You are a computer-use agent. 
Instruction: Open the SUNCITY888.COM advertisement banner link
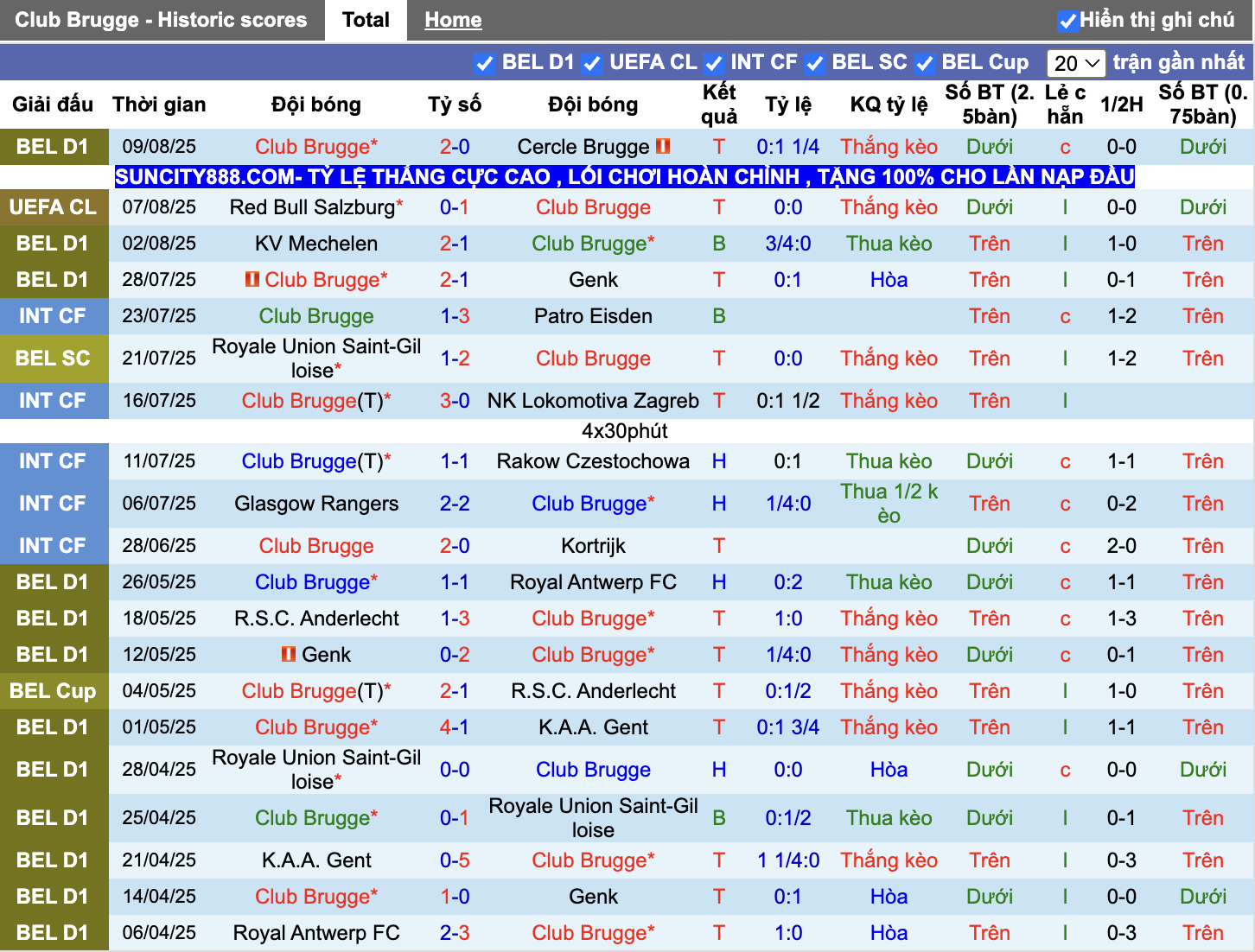tap(624, 177)
